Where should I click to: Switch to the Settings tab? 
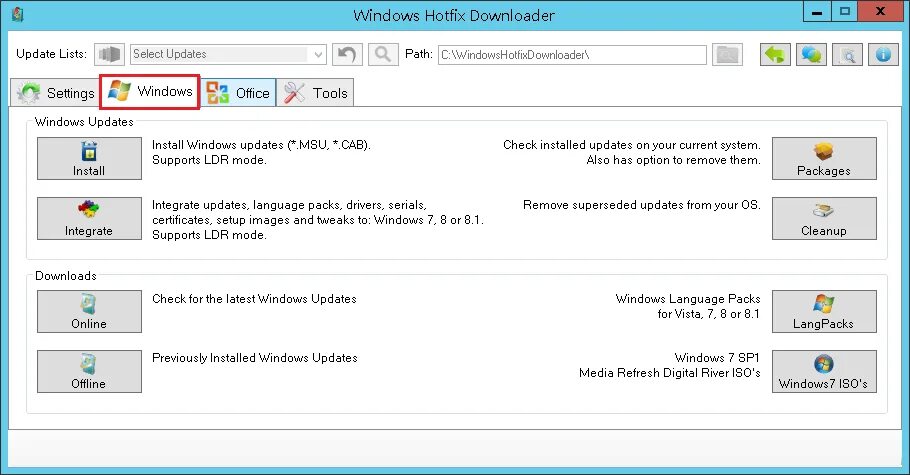(x=55, y=93)
